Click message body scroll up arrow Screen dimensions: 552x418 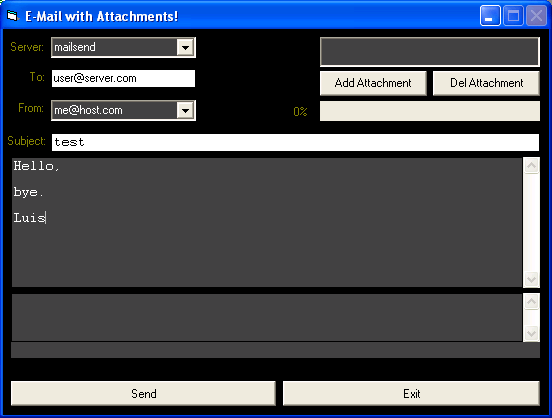531,166
